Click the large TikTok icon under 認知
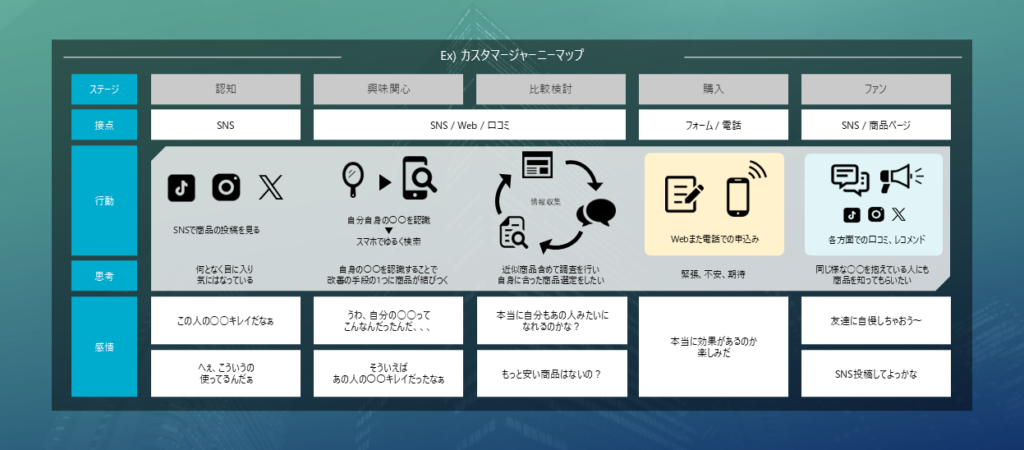 [181, 187]
